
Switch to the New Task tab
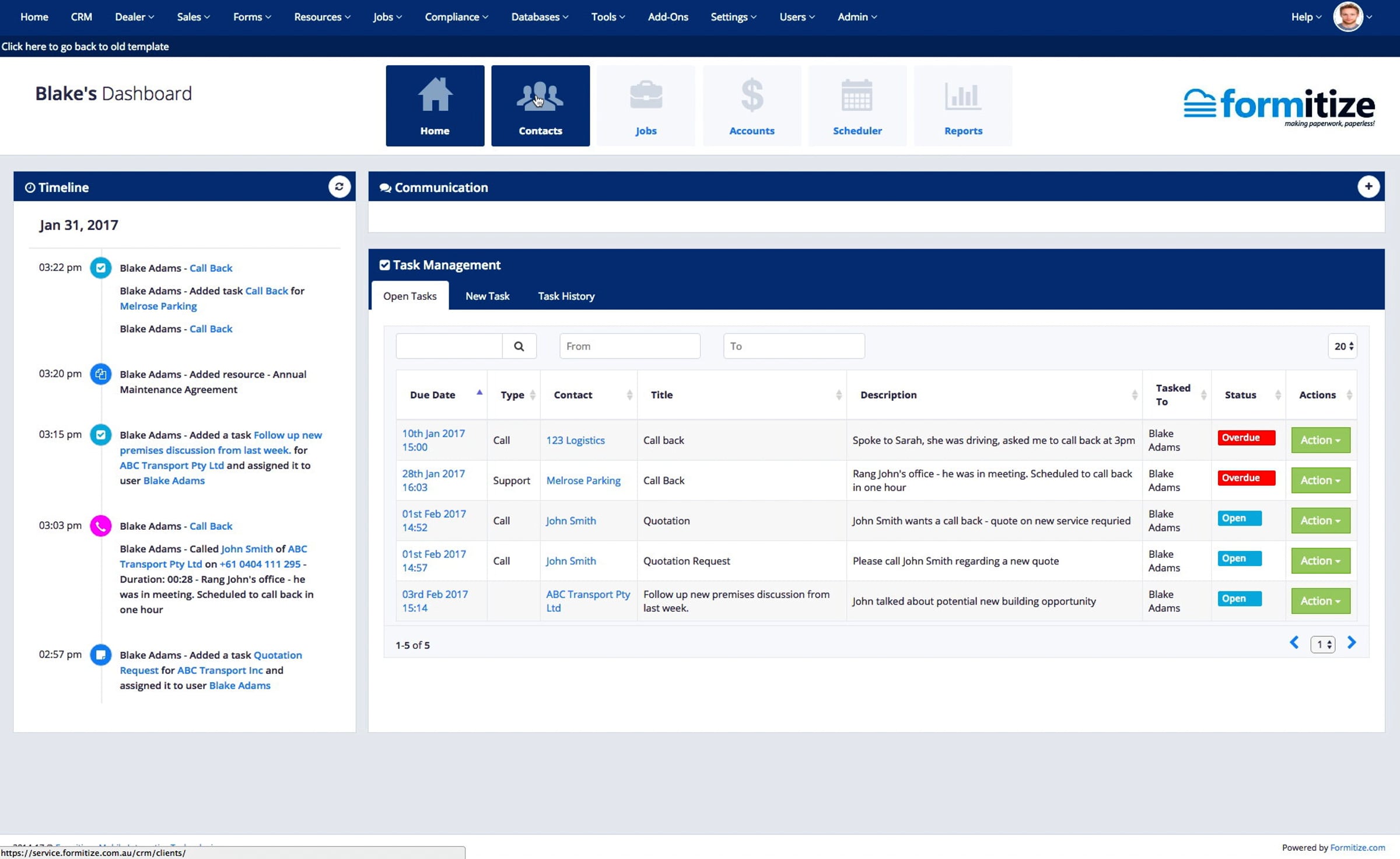click(487, 296)
